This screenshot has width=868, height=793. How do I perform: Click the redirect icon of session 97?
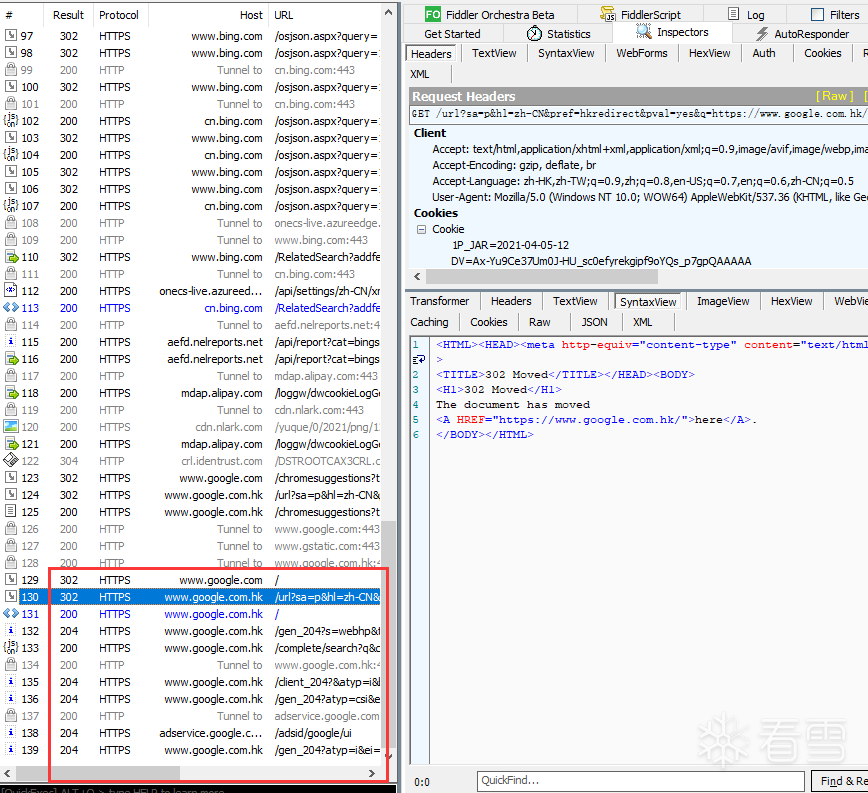[11, 35]
